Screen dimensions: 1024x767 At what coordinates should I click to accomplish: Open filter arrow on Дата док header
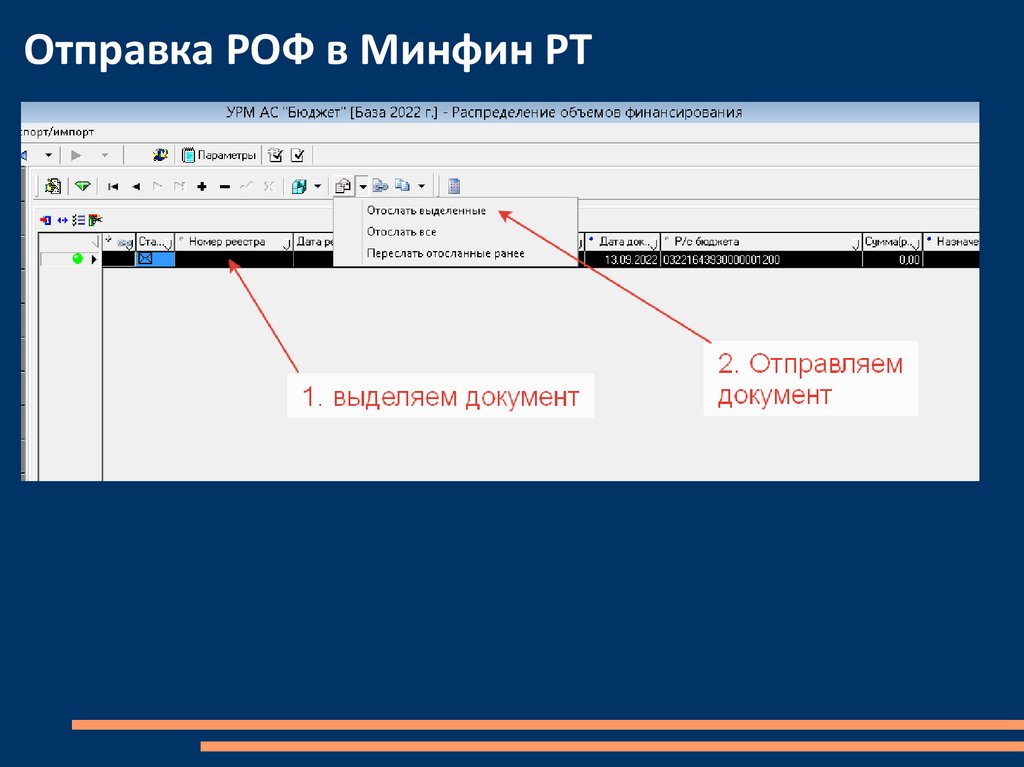(x=653, y=244)
